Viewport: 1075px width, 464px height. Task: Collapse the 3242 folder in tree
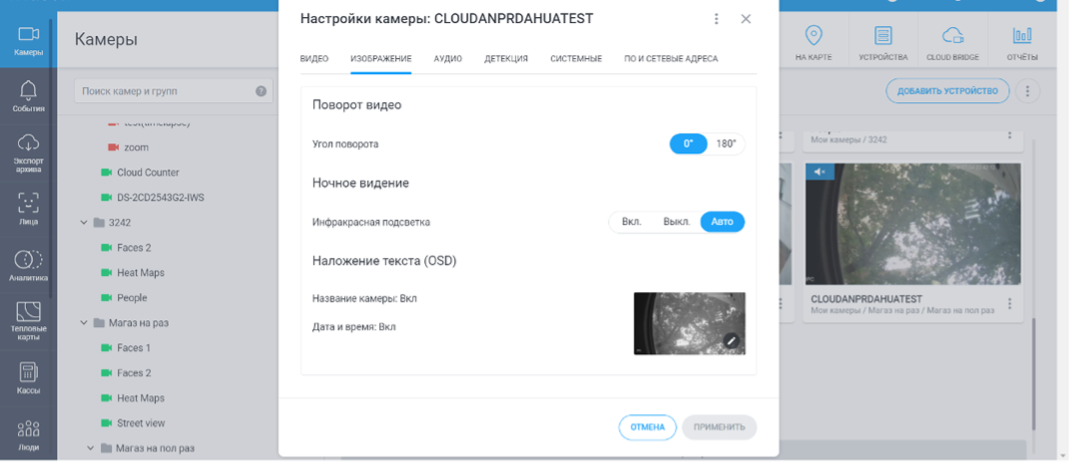pos(84,222)
